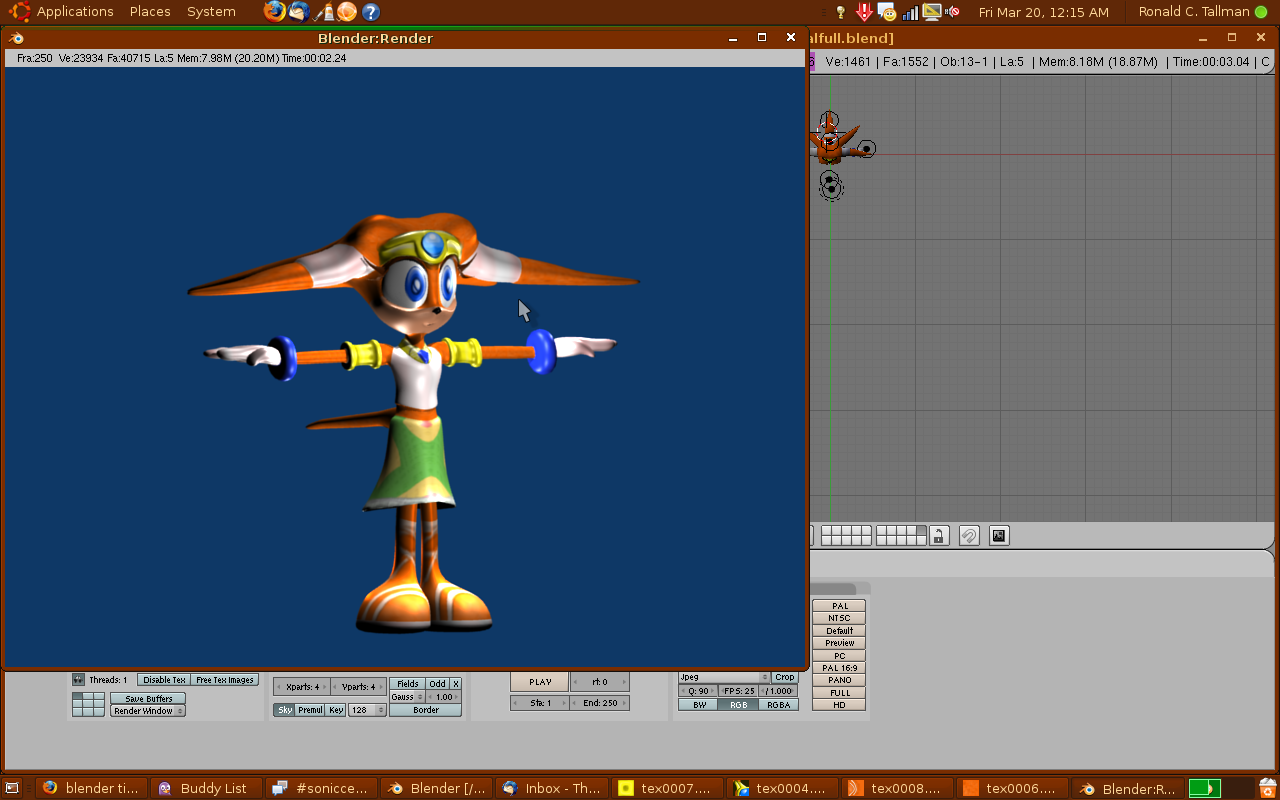Open the Pidgin chat tray icon
Image resolution: width=1280 pixels, height=800 pixels.
coord(887,12)
